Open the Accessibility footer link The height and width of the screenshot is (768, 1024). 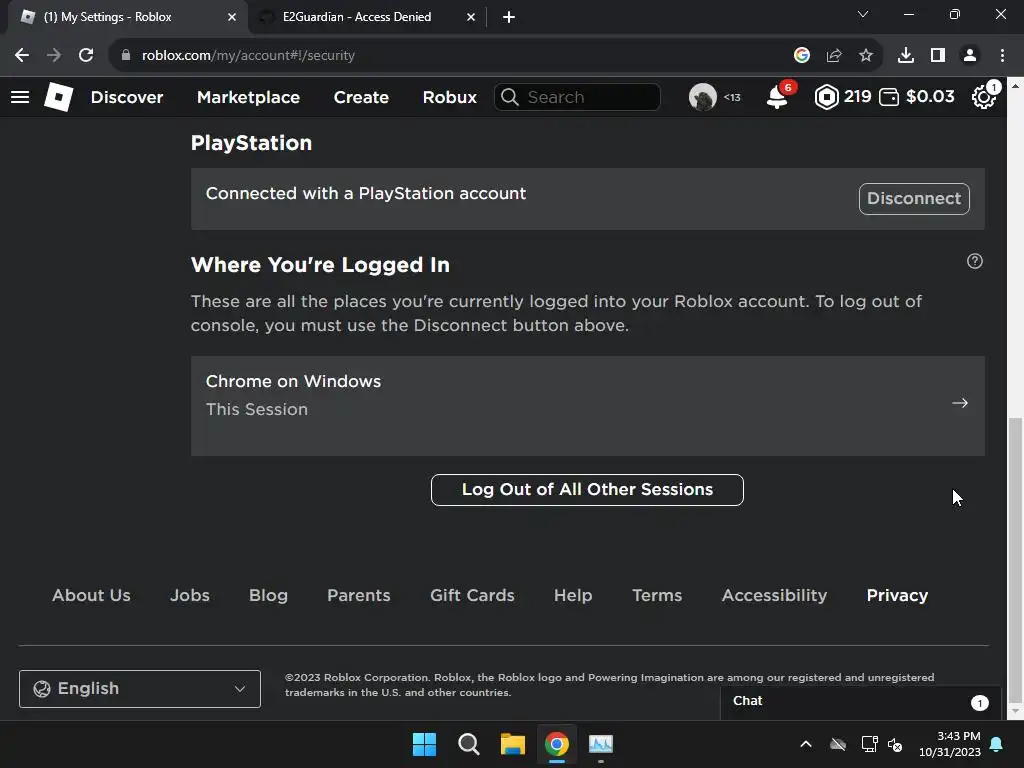coord(774,596)
